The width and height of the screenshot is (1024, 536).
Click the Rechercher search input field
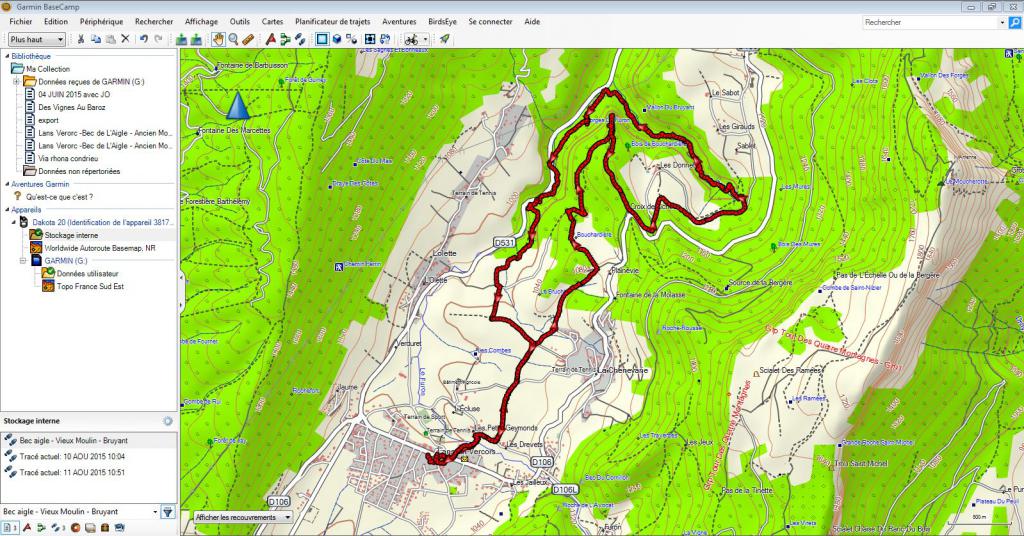point(931,22)
